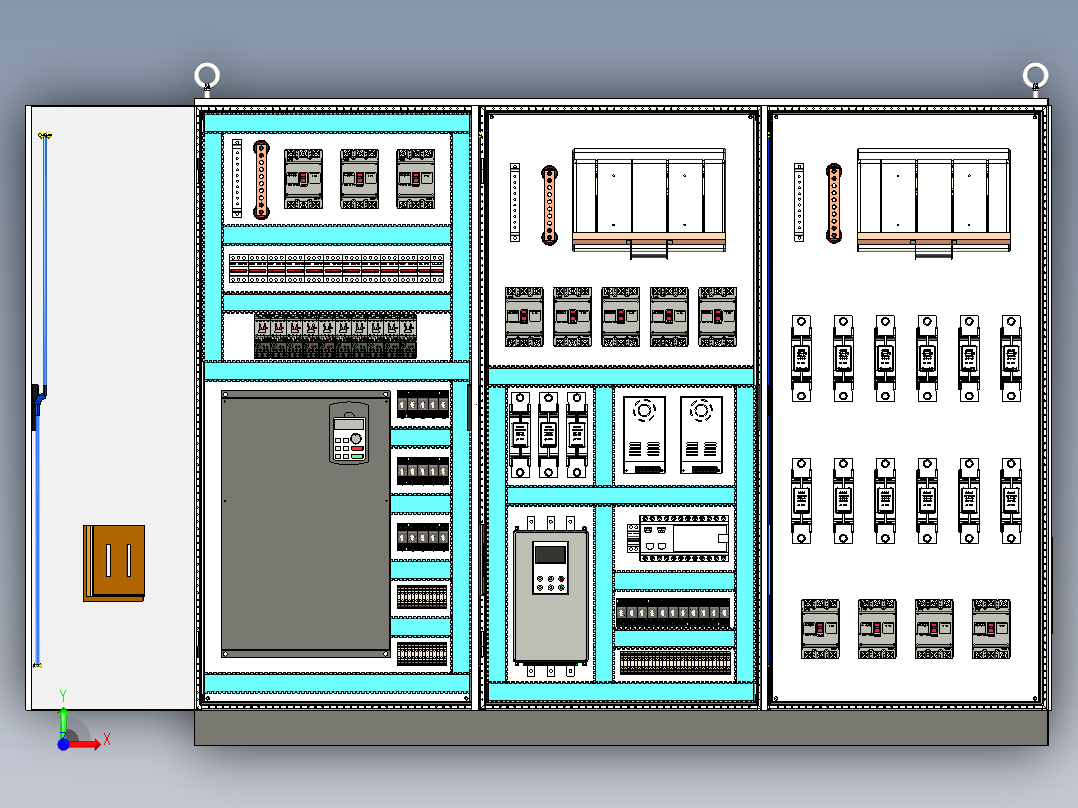
Task: Select the last MCCB at bottom of right cabinet
Action: point(991,629)
